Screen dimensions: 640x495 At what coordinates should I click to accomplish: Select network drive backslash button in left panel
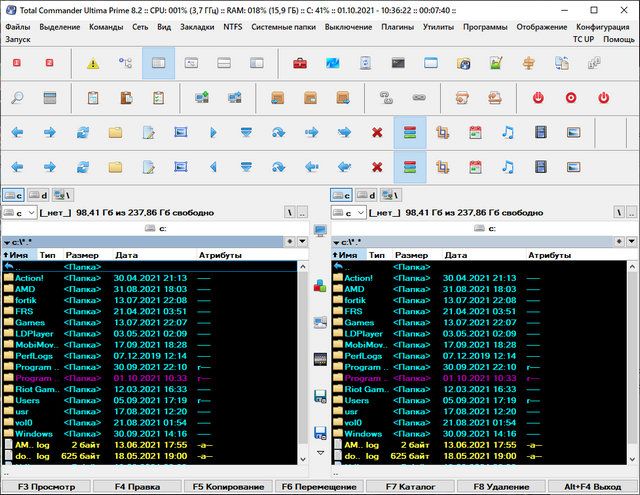62,195
